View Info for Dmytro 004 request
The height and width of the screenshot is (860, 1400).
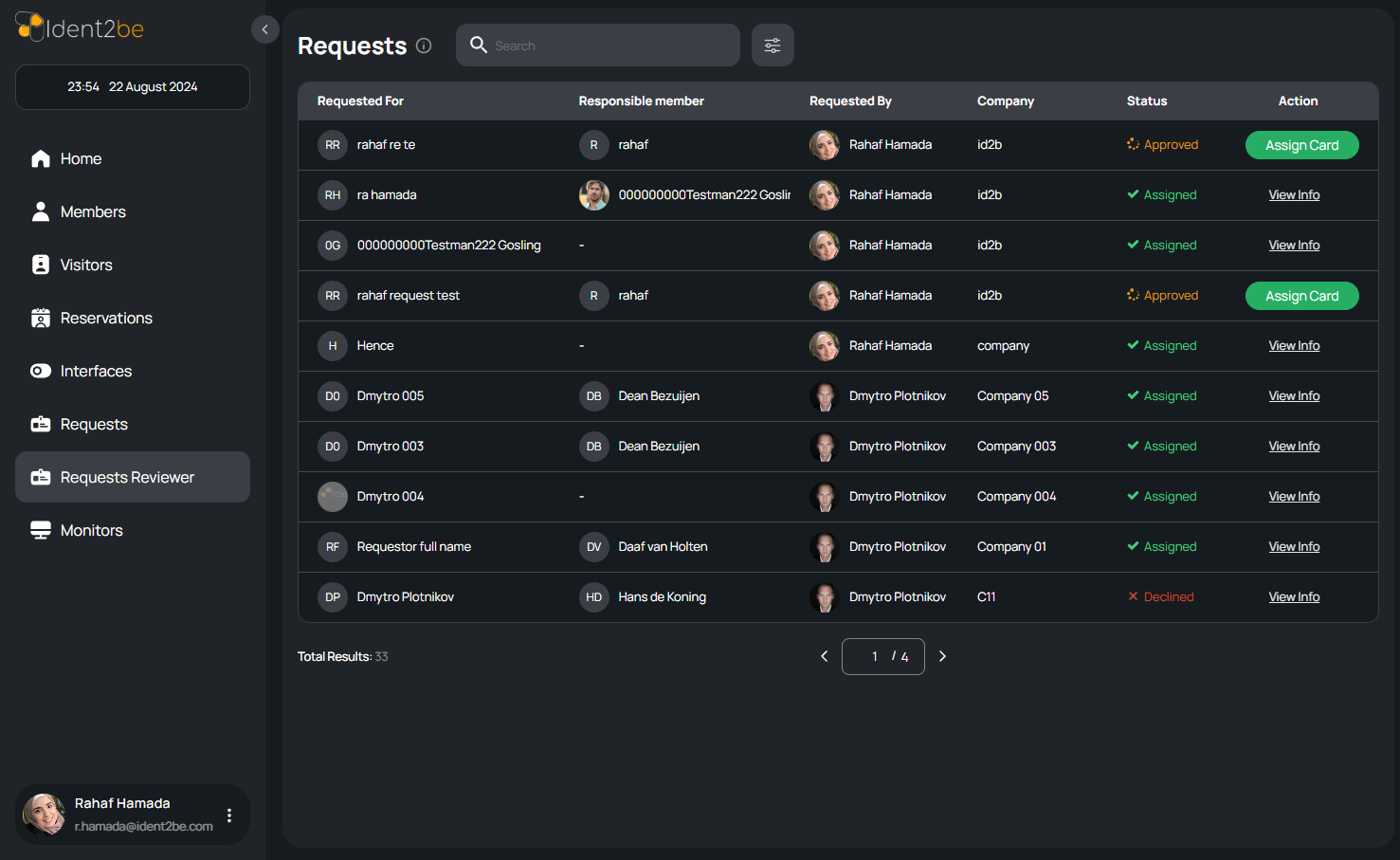coord(1294,496)
